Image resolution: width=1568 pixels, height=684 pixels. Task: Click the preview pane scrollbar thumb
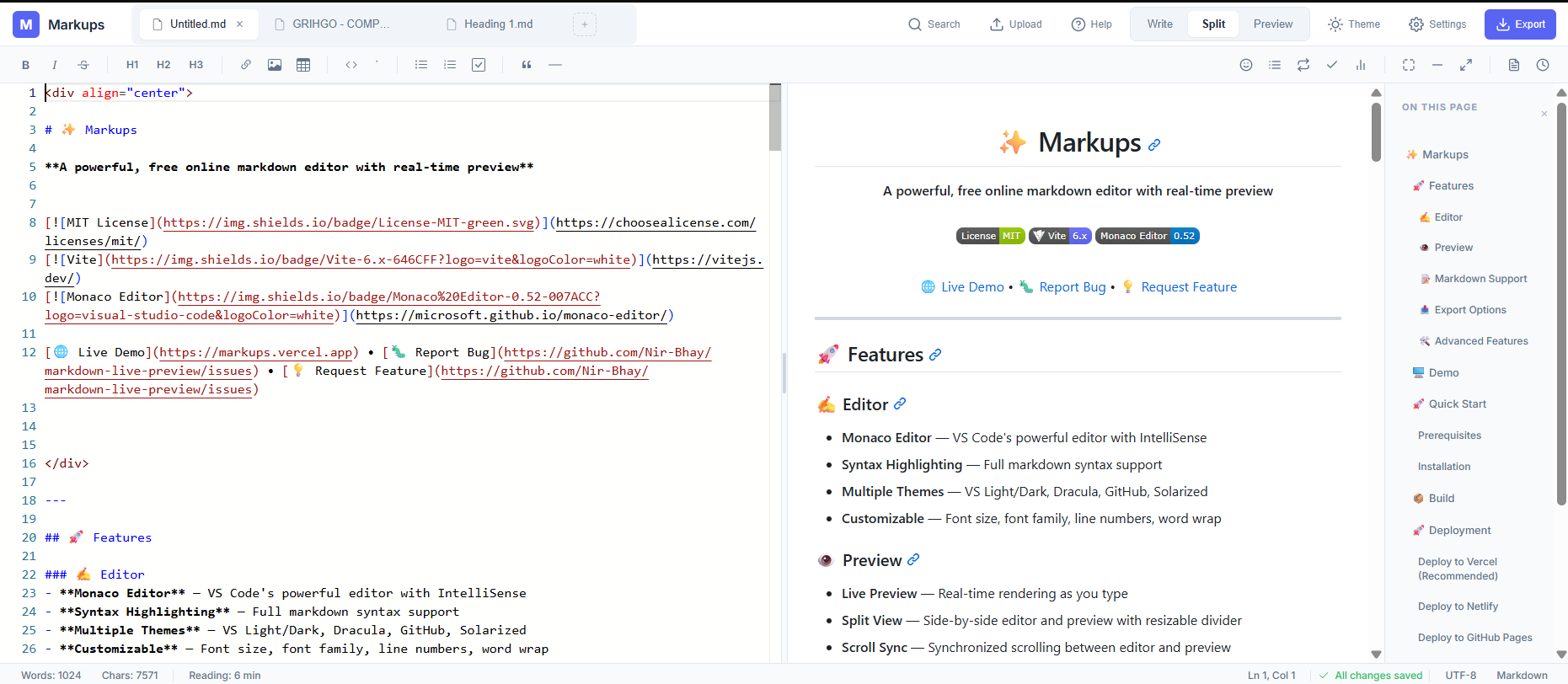click(x=1376, y=131)
